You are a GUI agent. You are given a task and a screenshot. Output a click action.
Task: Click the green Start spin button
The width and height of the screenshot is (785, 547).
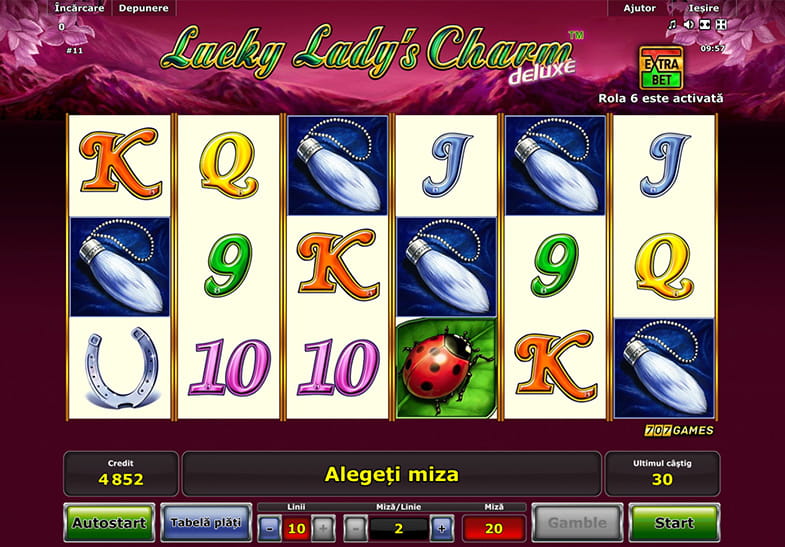[674, 522]
